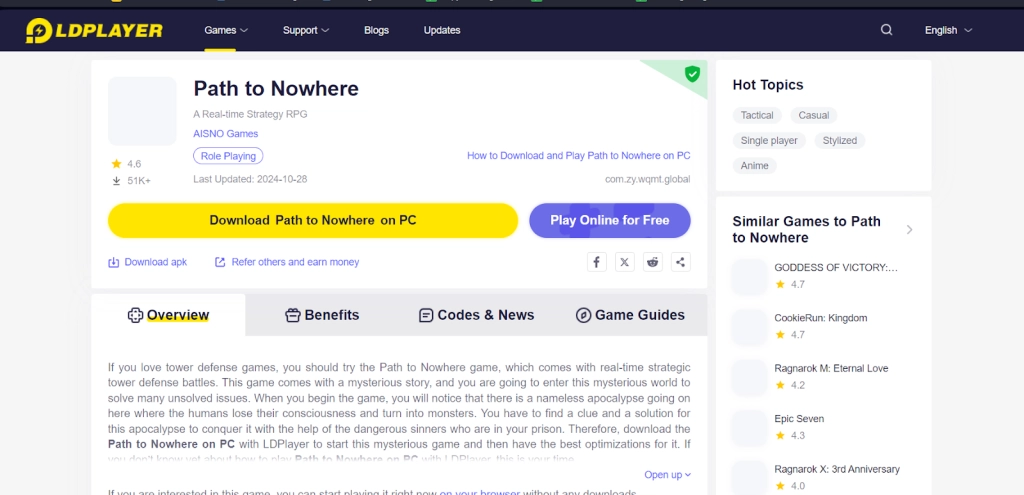Switch to the Game Guides tab
1024x495 pixels.
click(x=630, y=315)
